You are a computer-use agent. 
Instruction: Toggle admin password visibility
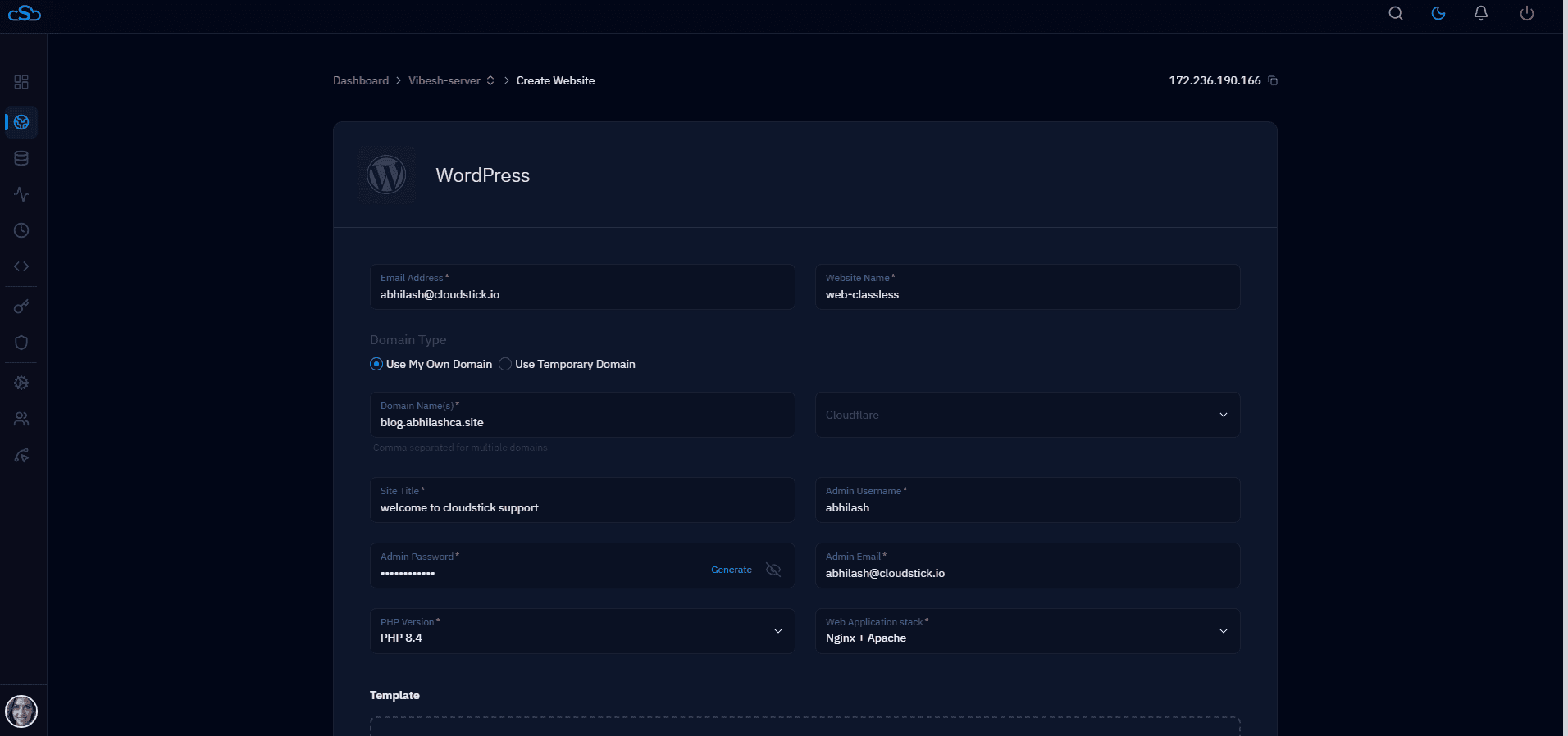[773, 570]
